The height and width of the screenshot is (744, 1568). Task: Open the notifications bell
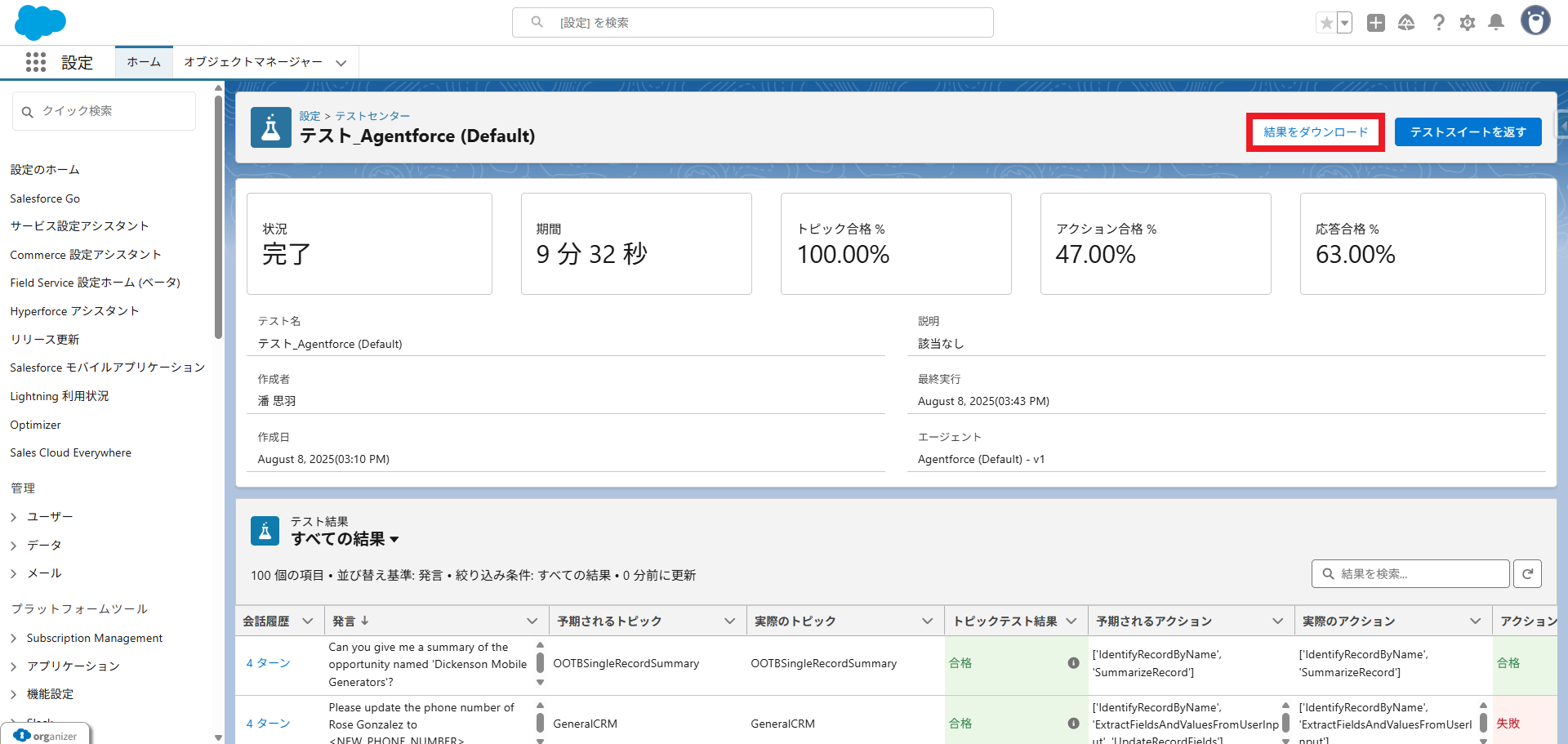click(x=1496, y=23)
